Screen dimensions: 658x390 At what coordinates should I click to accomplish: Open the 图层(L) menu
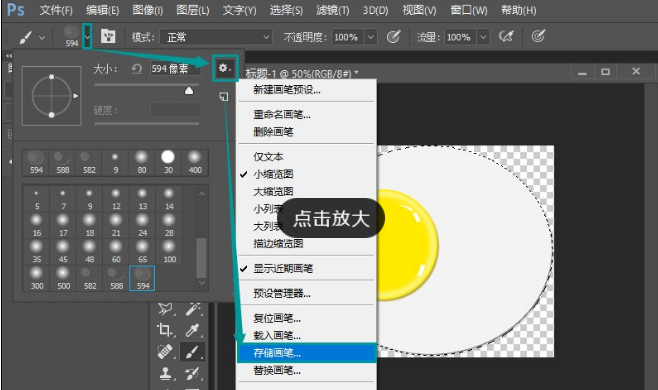pos(193,10)
